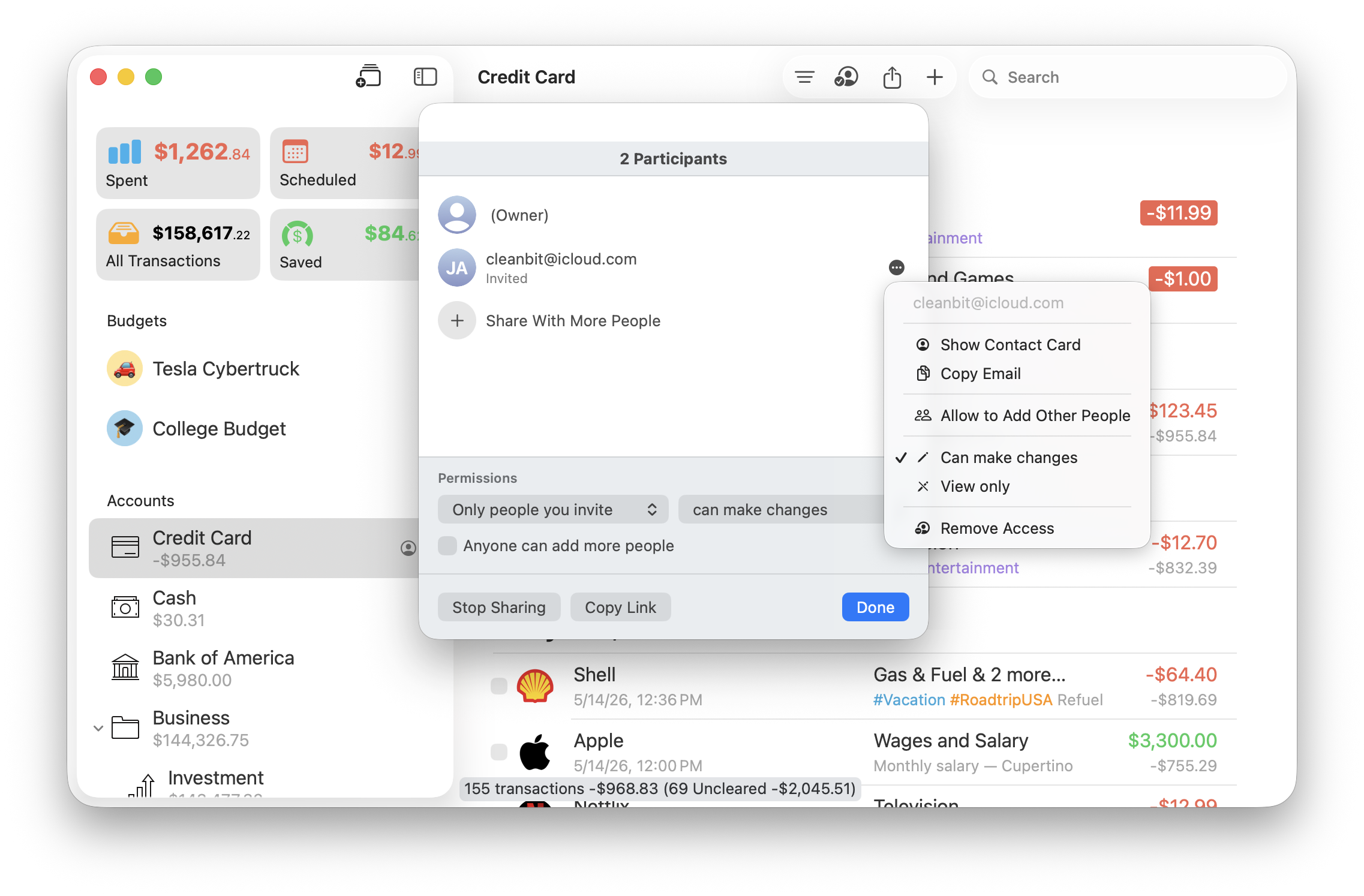1364x896 pixels.
Task: Click Share With More People
Action: click(x=573, y=321)
